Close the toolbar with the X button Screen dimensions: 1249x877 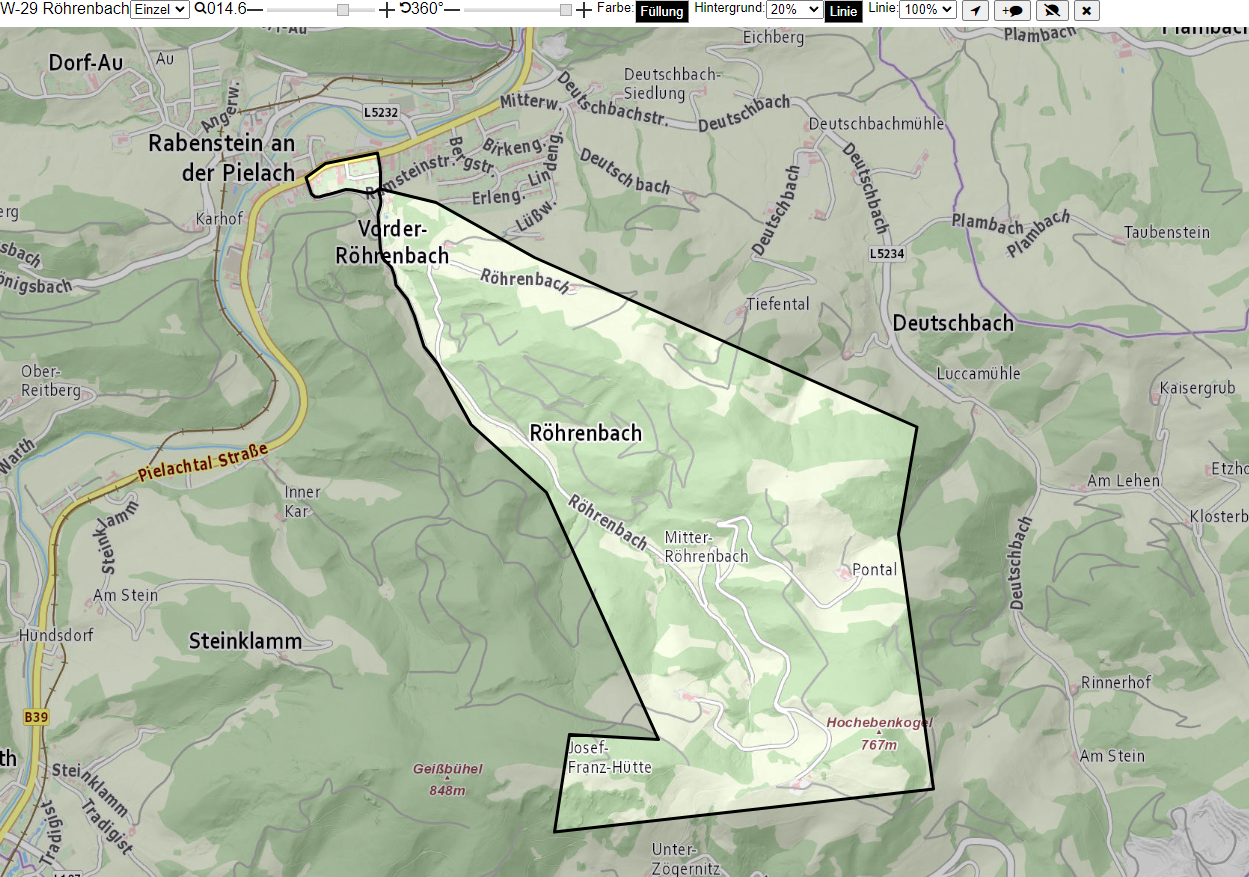(1086, 10)
